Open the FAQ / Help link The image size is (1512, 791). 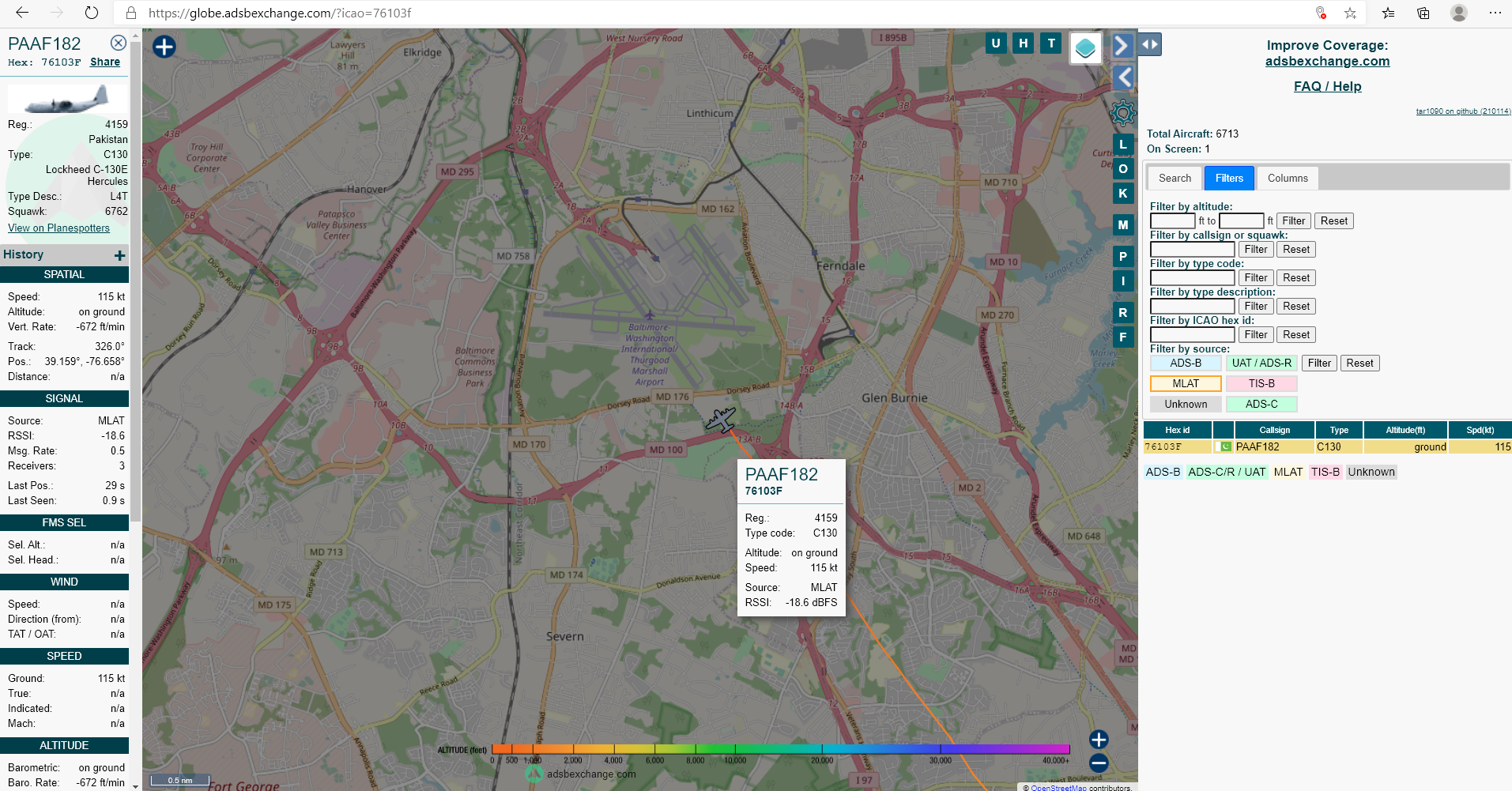1327,86
